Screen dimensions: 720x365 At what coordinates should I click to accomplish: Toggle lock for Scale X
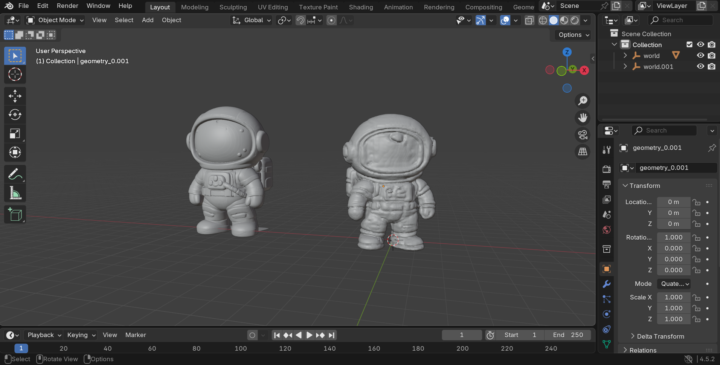(x=697, y=297)
